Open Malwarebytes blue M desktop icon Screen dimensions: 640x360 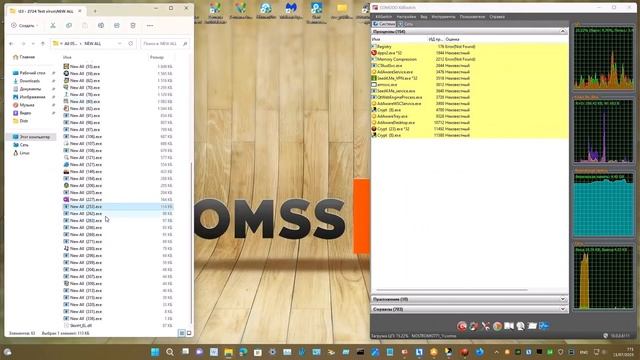point(291,9)
